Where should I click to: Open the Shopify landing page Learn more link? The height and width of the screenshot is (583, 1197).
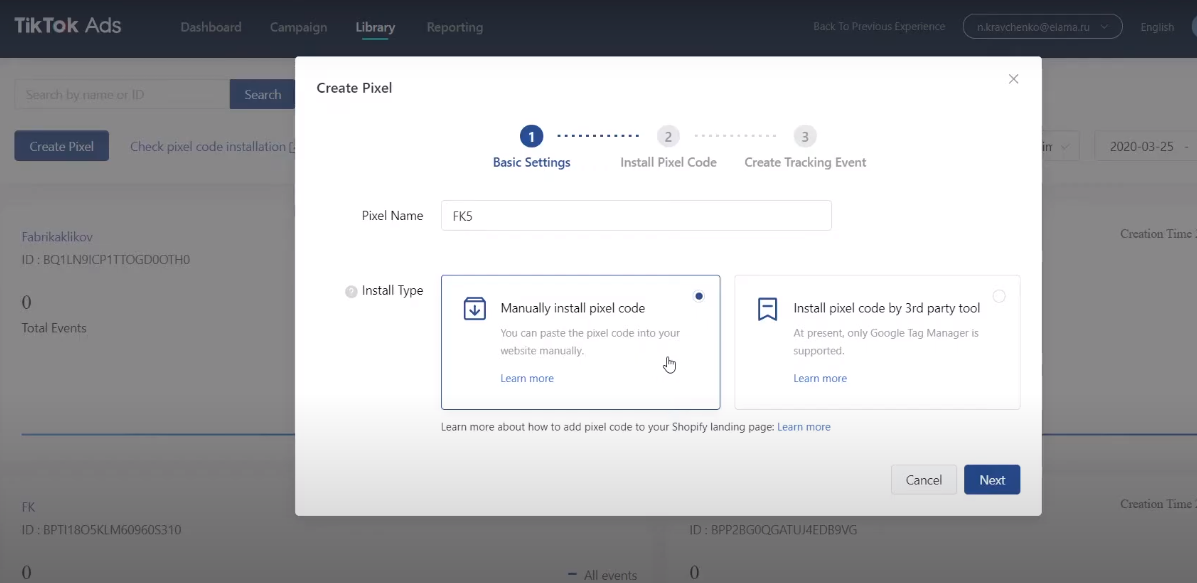804,427
